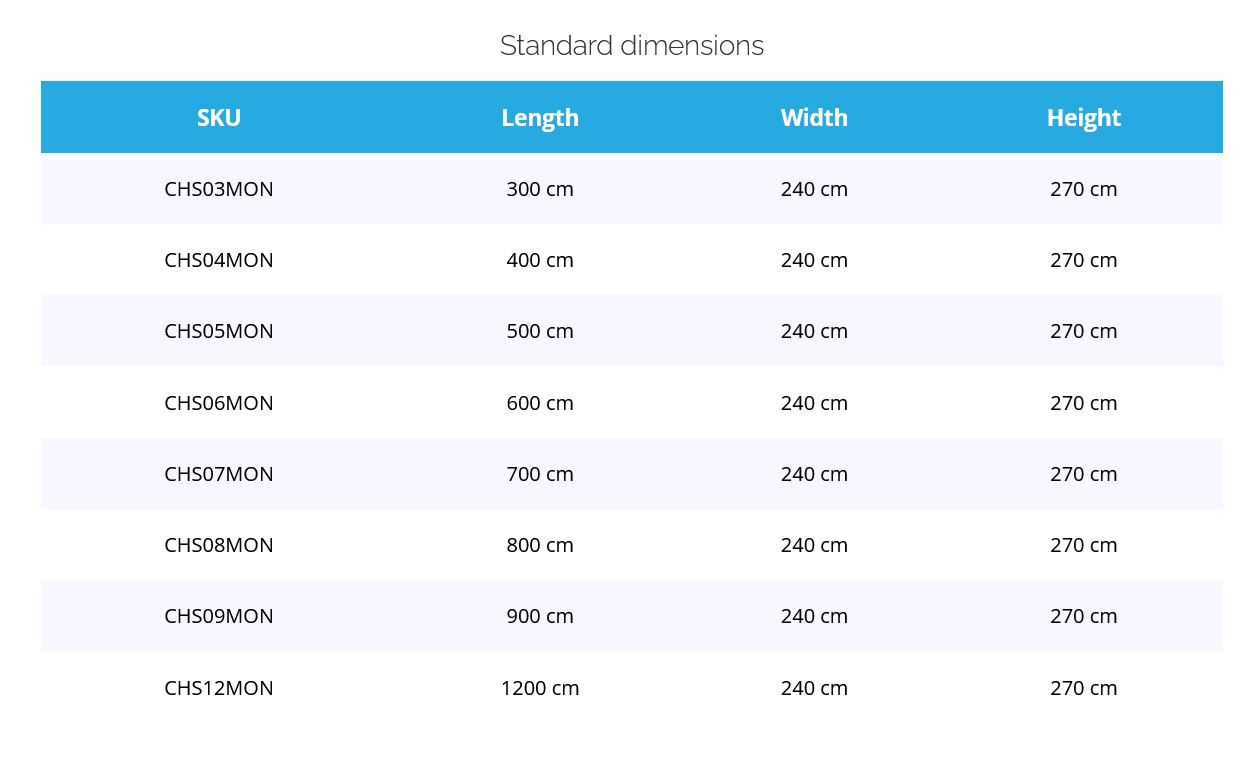Select the CHS08MON SKU cell
This screenshot has width=1258, height=778.
pyautogui.click(x=219, y=545)
